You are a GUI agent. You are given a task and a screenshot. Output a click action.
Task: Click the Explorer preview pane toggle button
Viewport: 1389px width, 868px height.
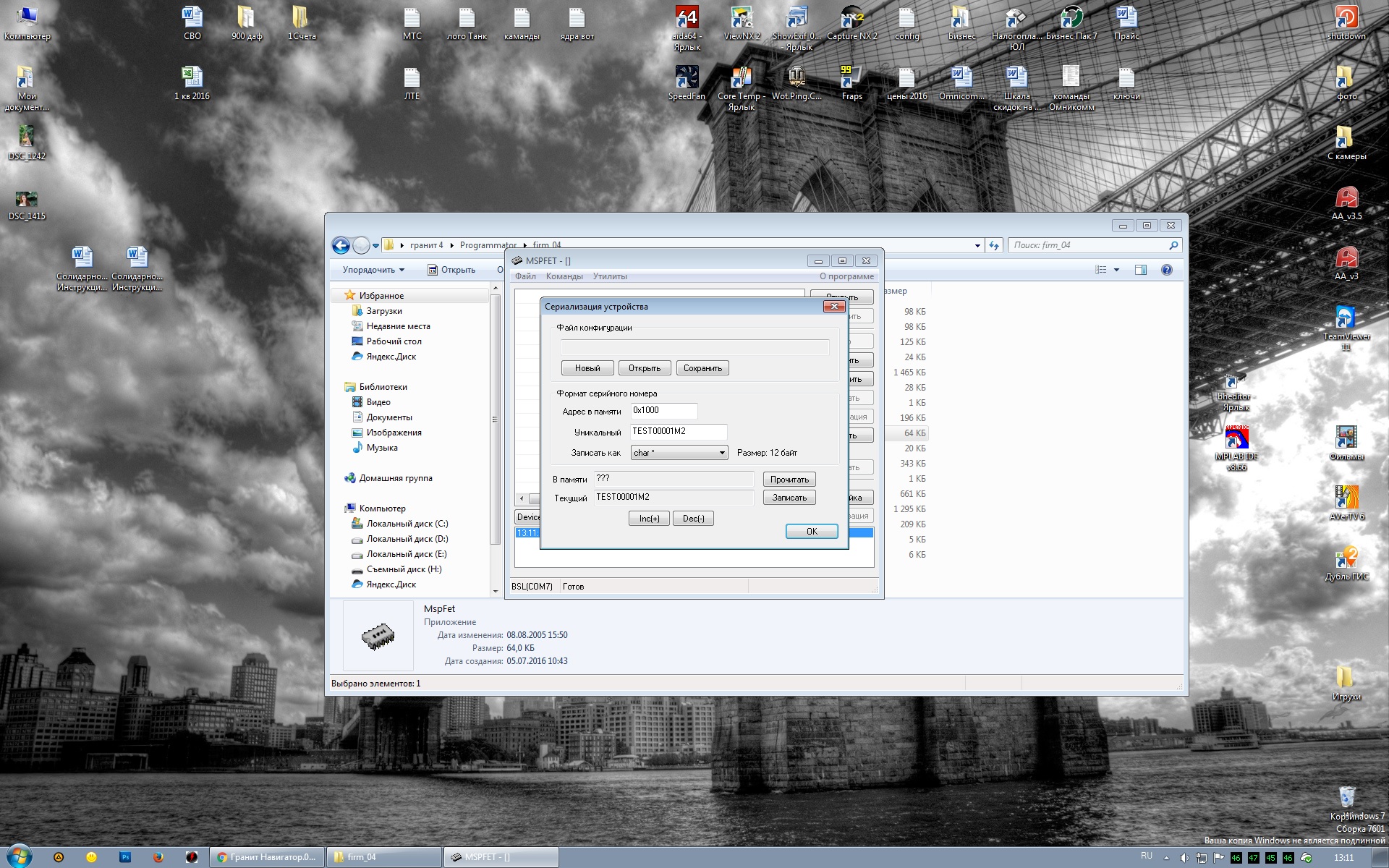[1141, 270]
